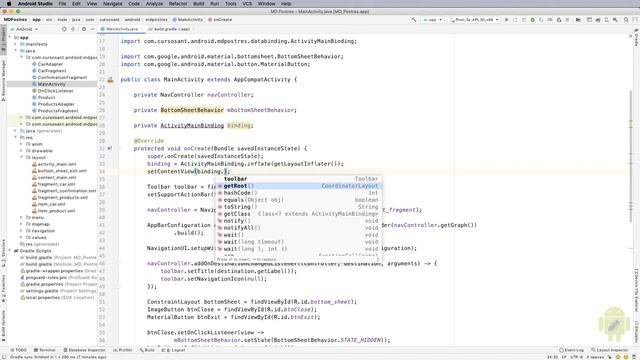Open the TODO tool window
This screenshot has height=360, width=640.
(x=18, y=350)
